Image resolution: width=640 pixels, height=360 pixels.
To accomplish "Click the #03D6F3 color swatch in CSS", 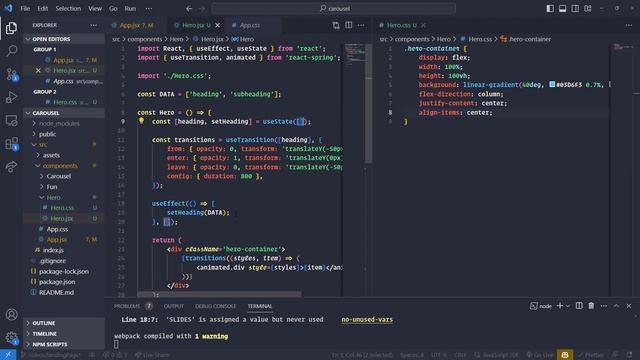I will tap(552, 84).
